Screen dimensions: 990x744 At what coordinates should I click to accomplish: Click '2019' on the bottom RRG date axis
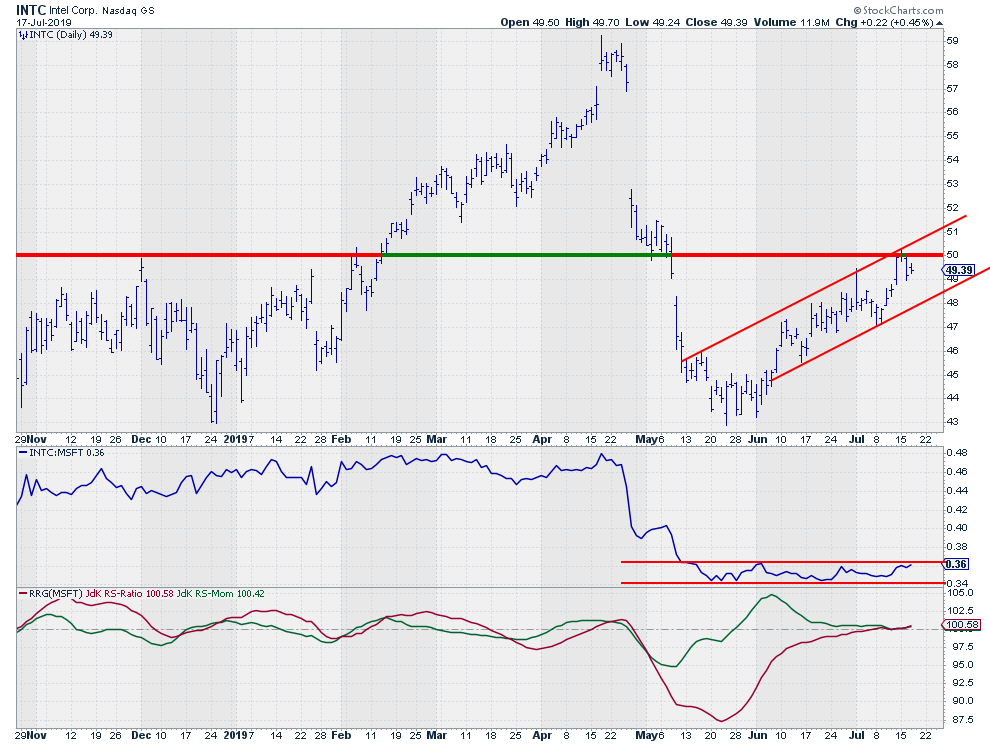click(236, 735)
